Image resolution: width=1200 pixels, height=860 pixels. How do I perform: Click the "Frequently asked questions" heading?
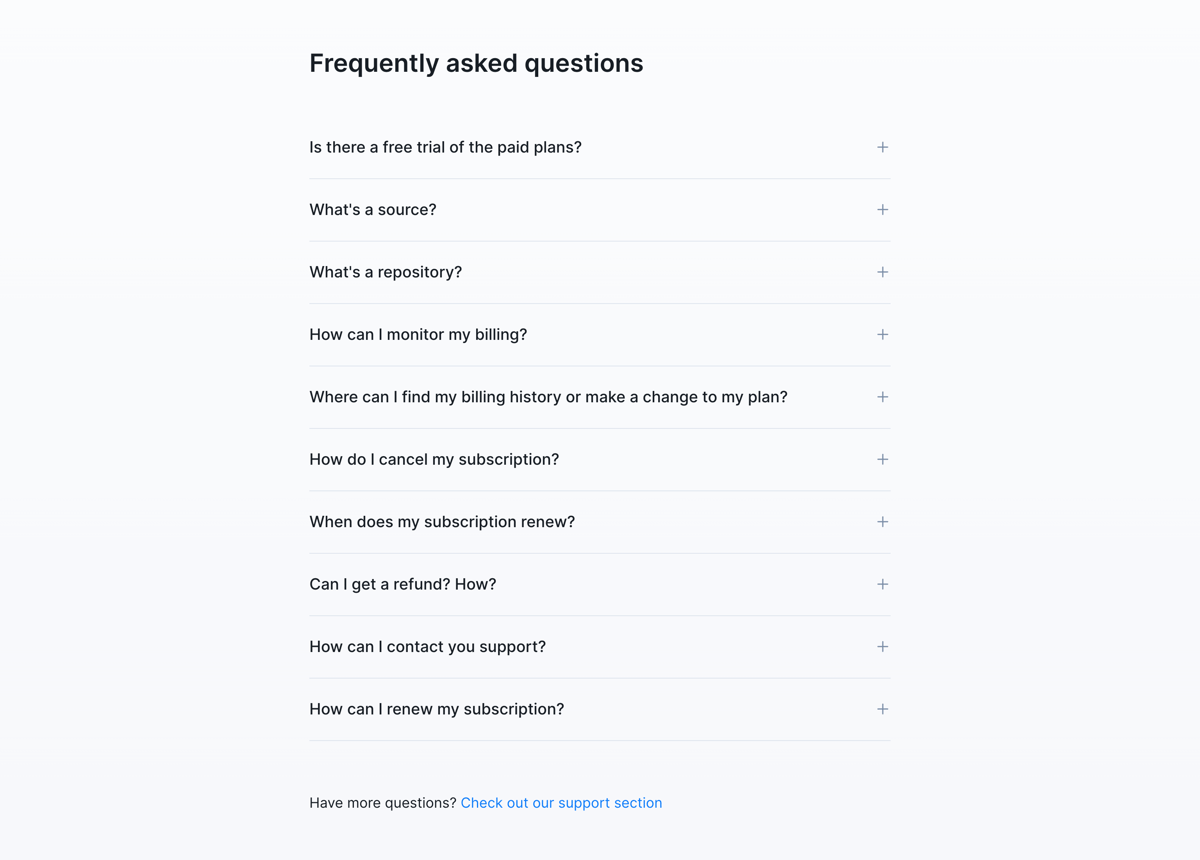pyautogui.click(x=476, y=63)
